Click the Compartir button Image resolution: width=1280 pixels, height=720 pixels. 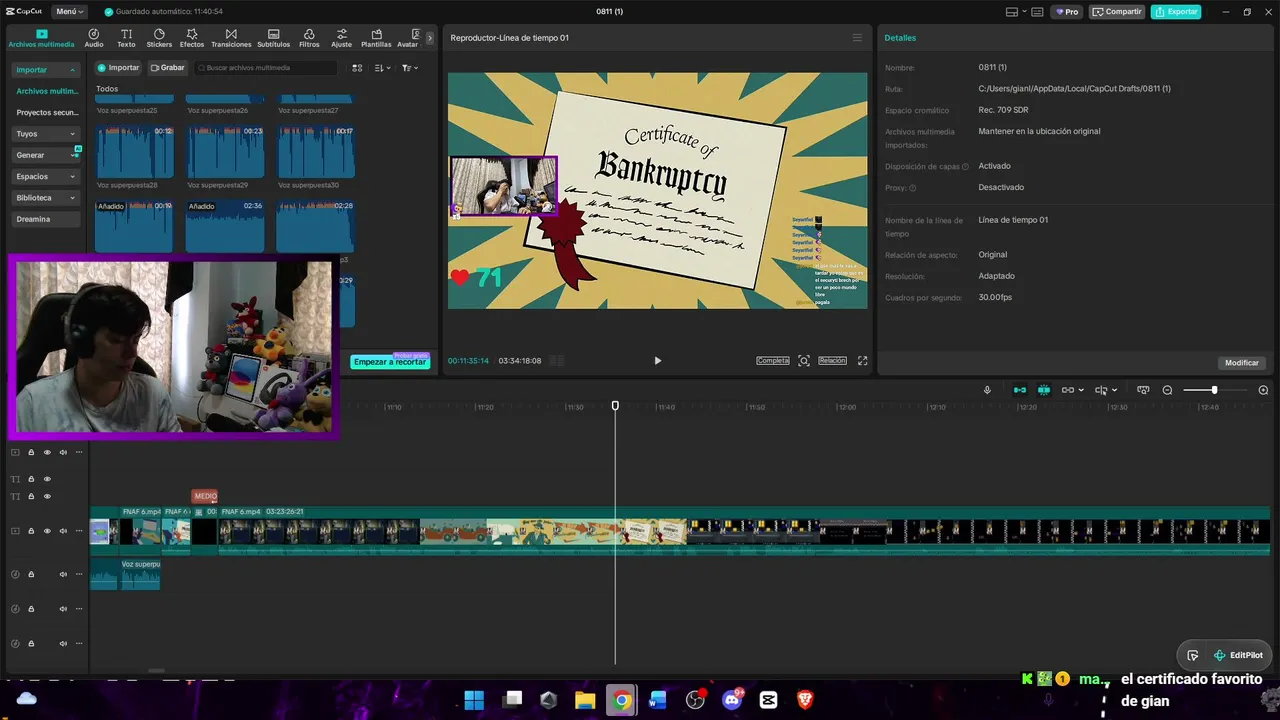[1117, 12]
